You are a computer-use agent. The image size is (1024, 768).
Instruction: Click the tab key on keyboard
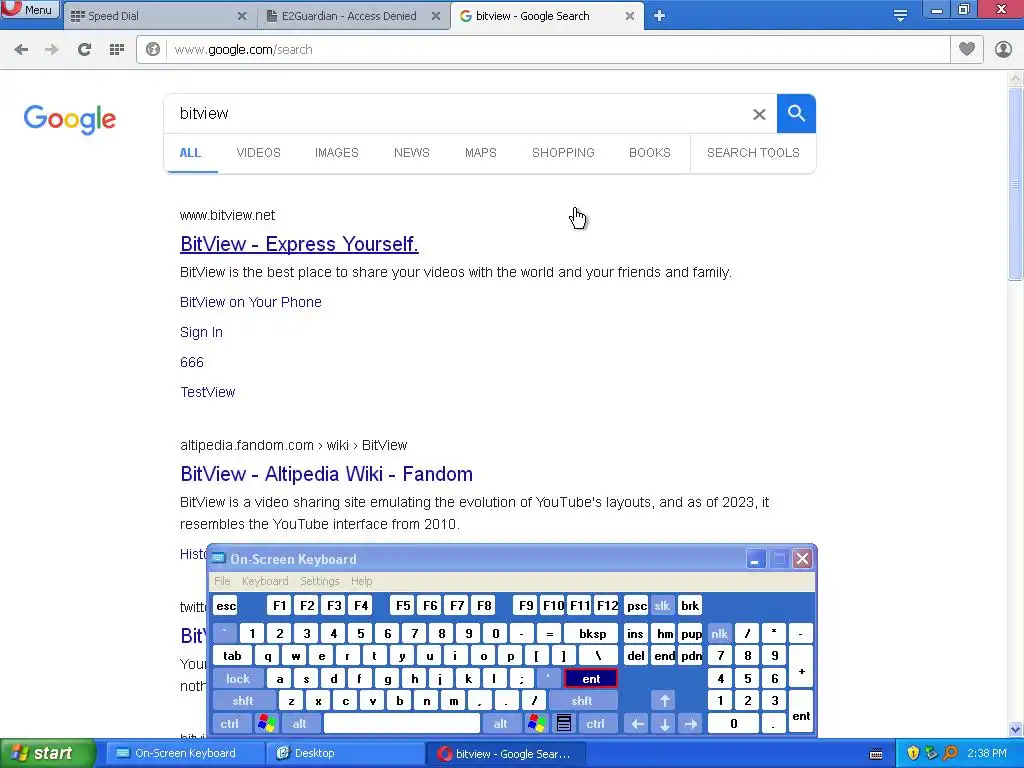coord(232,656)
